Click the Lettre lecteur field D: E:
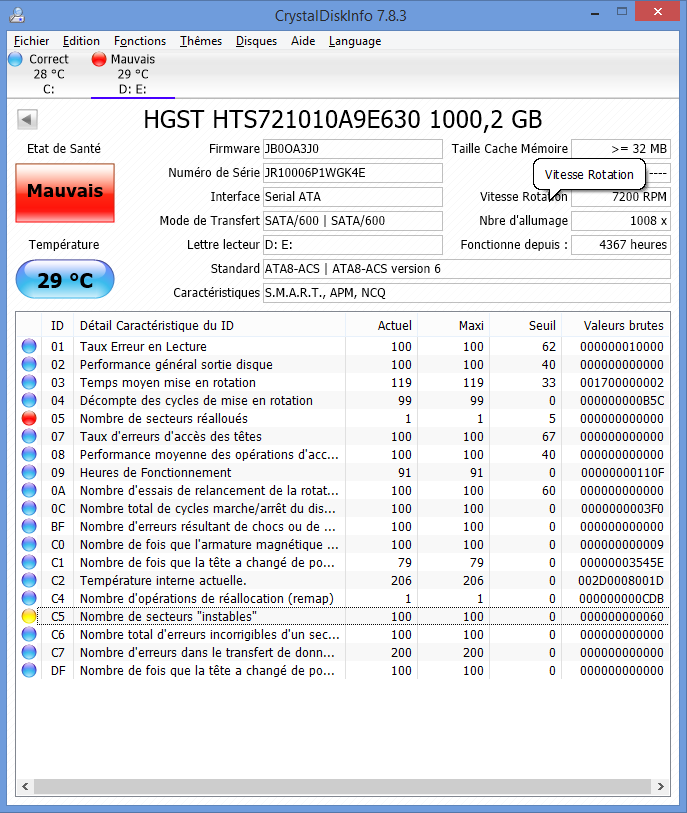This screenshot has width=687, height=813. coord(353,245)
